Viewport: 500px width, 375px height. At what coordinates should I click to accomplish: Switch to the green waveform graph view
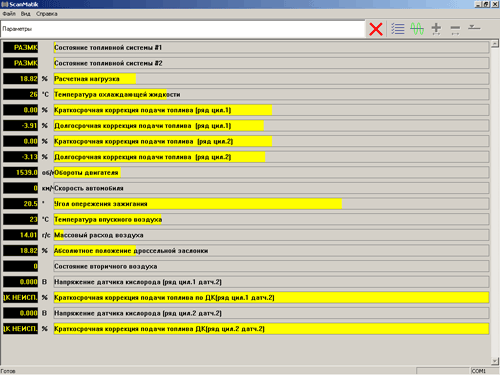[417, 29]
